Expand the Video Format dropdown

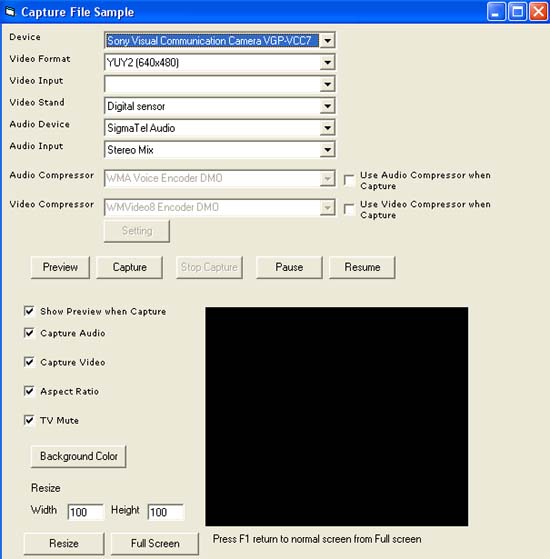coord(327,63)
